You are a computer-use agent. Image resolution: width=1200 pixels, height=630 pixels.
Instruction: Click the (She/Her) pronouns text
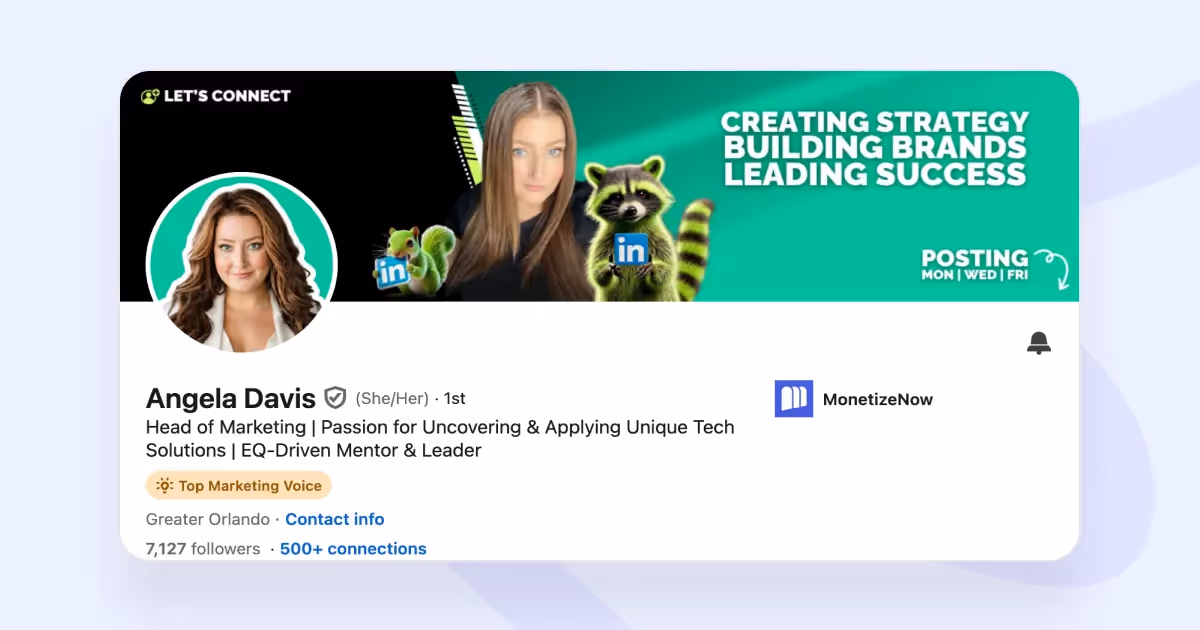pos(392,398)
